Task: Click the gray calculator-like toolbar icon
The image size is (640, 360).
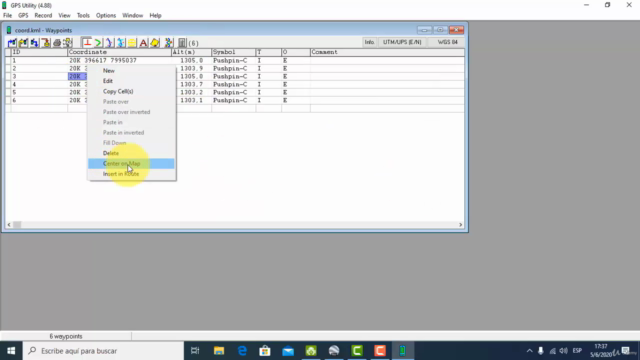Action: 182,42
